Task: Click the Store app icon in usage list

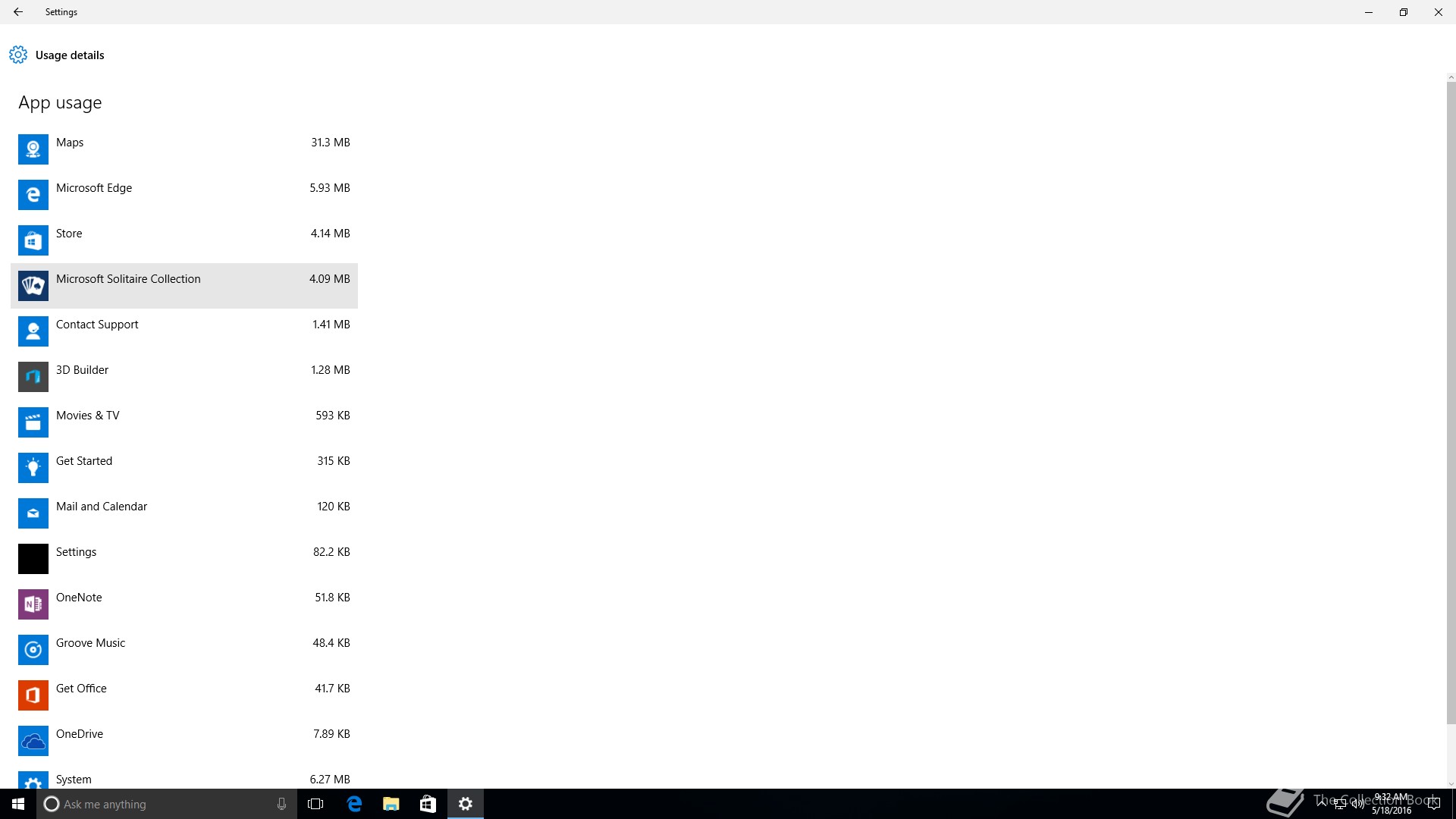Action: coord(33,240)
